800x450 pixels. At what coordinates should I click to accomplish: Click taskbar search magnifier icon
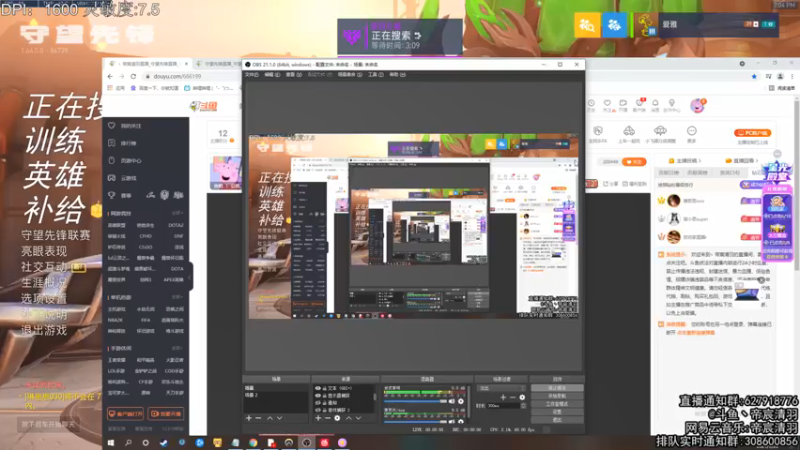[x=128, y=442]
